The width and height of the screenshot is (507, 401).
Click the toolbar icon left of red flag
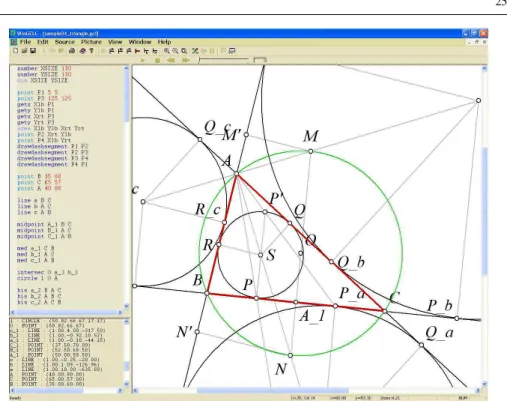point(129,51)
